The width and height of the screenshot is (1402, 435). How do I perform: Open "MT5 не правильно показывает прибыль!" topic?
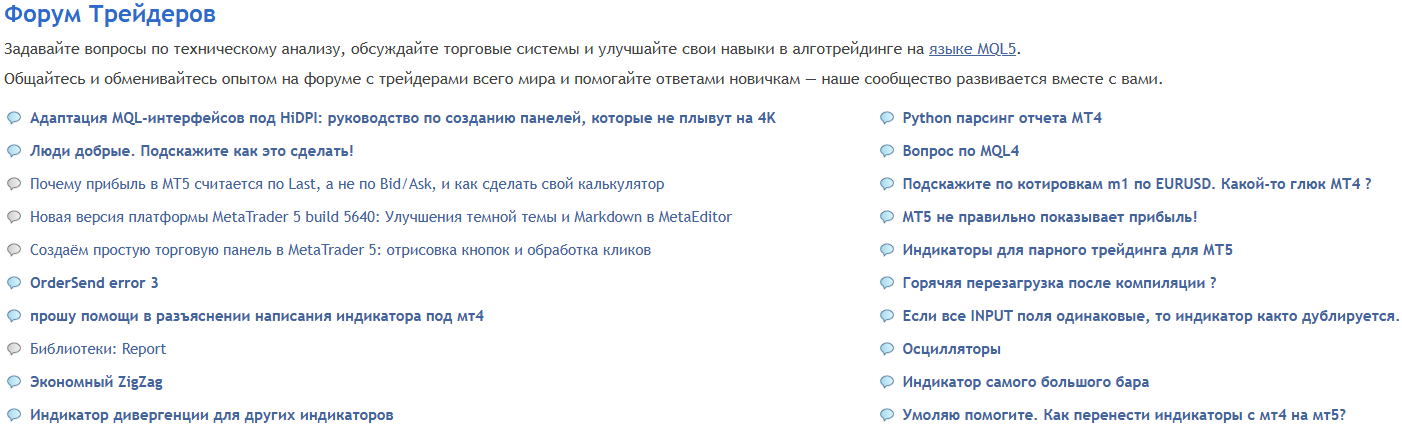pos(1049,217)
